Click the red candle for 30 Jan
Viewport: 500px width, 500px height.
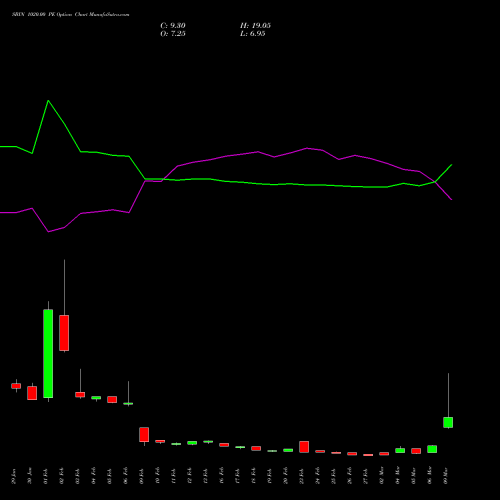pos(32,393)
